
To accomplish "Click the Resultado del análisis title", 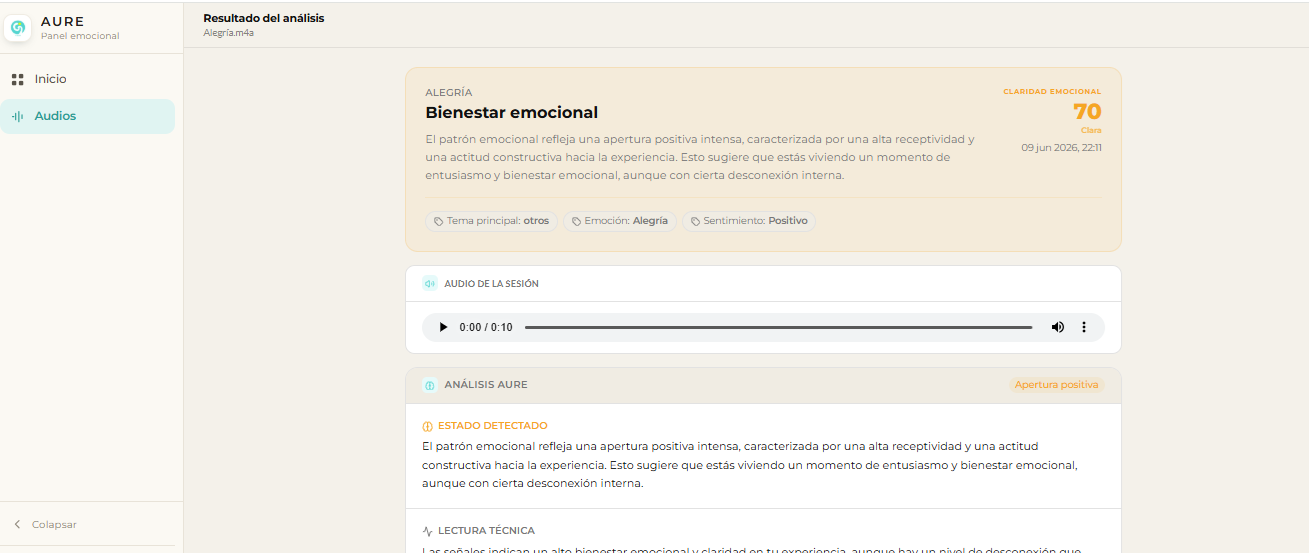I will 264,18.
